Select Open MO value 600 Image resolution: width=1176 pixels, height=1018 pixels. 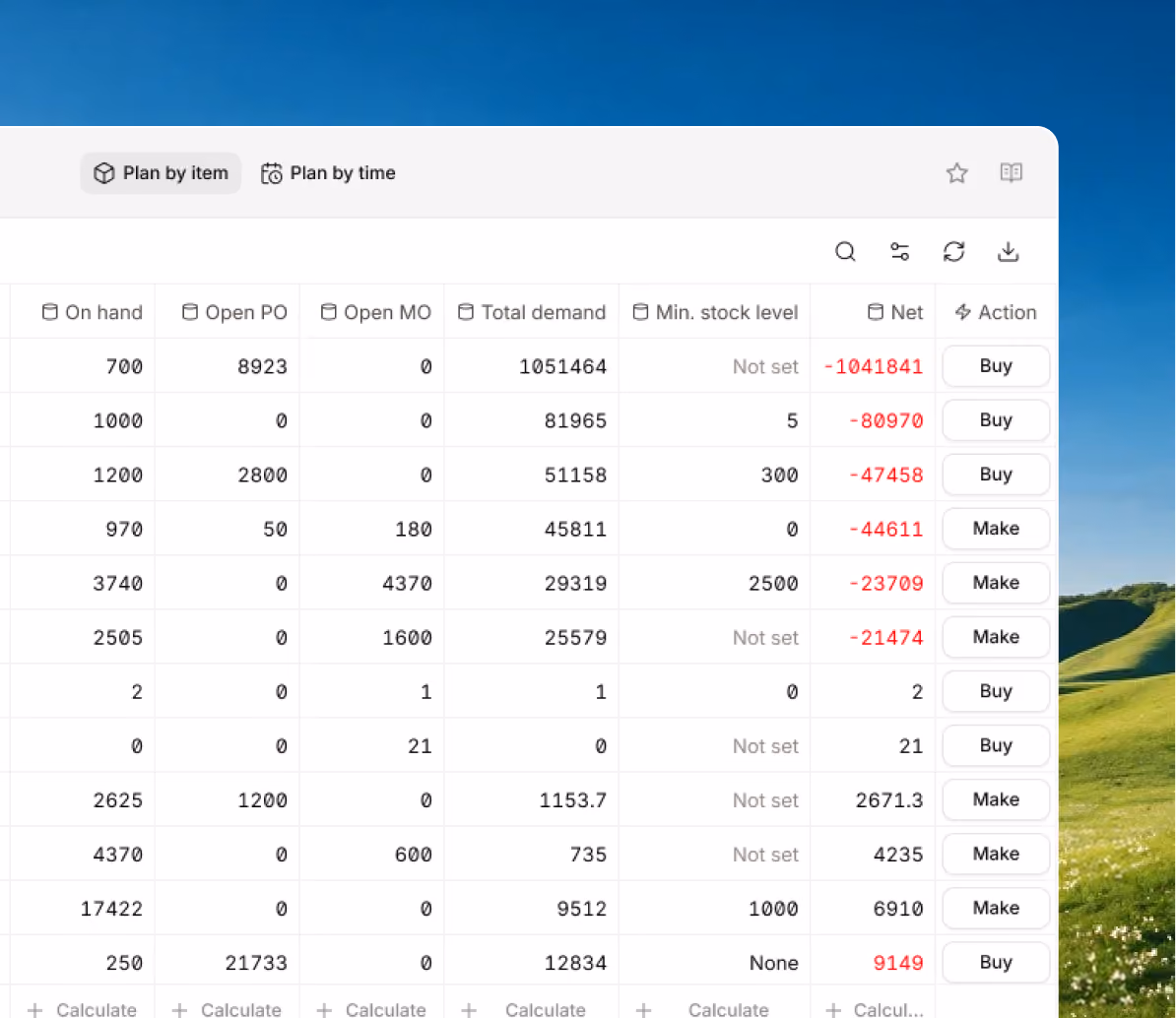point(414,855)
